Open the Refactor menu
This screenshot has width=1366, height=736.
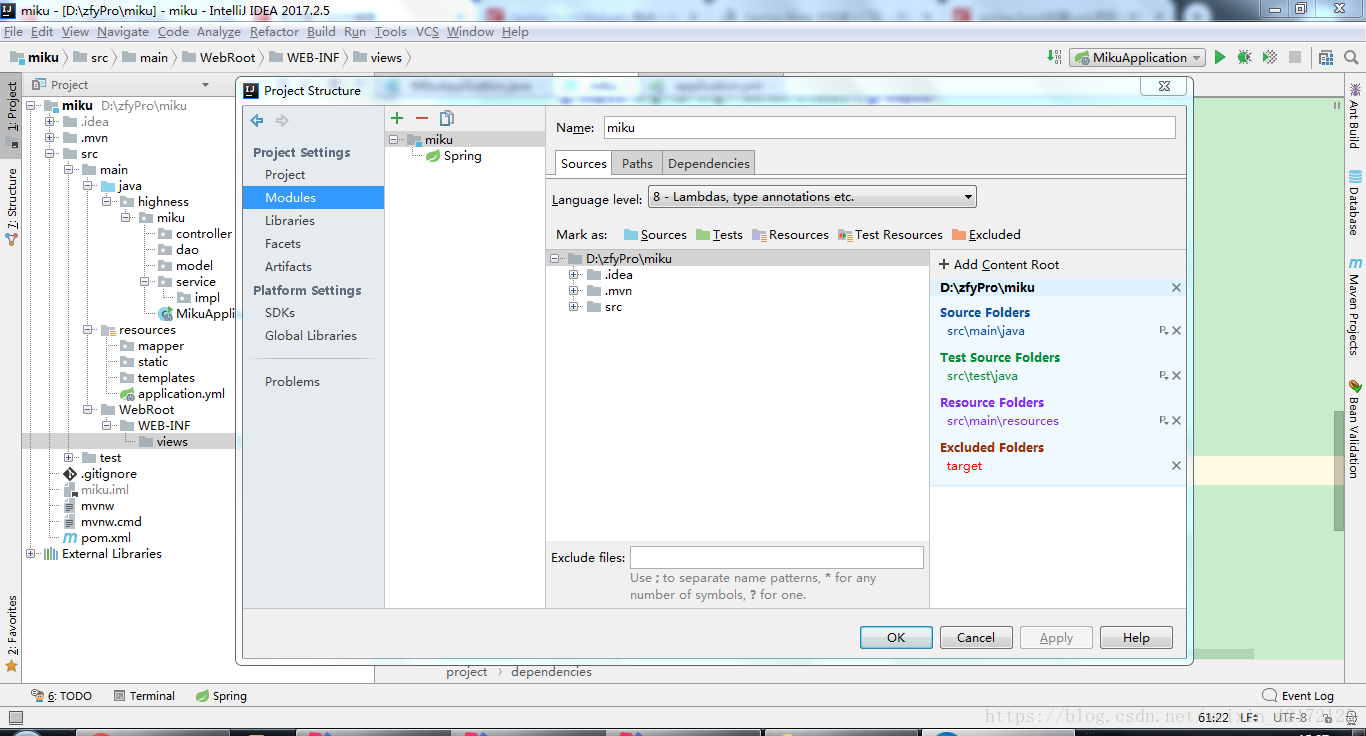(x=274, y=32)
